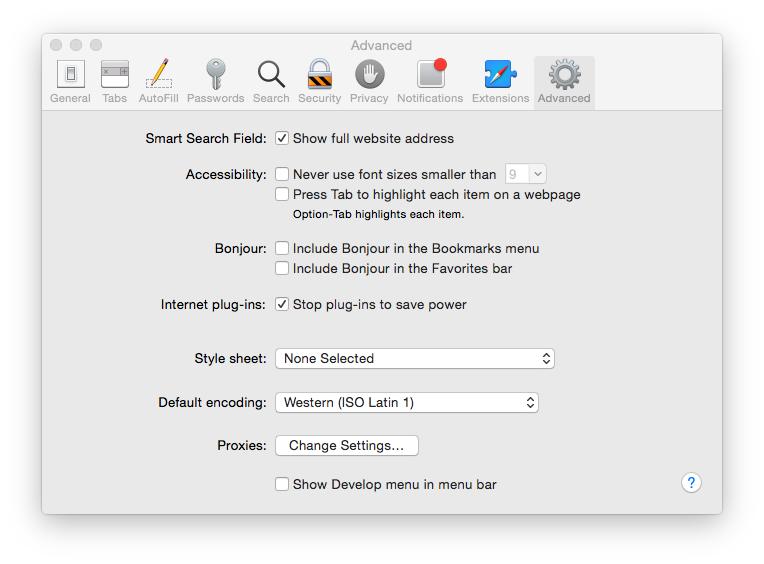Viewport: 764px width, 564px height.
Task: Uncheck Show full website address
Action: tap(282, 138)
